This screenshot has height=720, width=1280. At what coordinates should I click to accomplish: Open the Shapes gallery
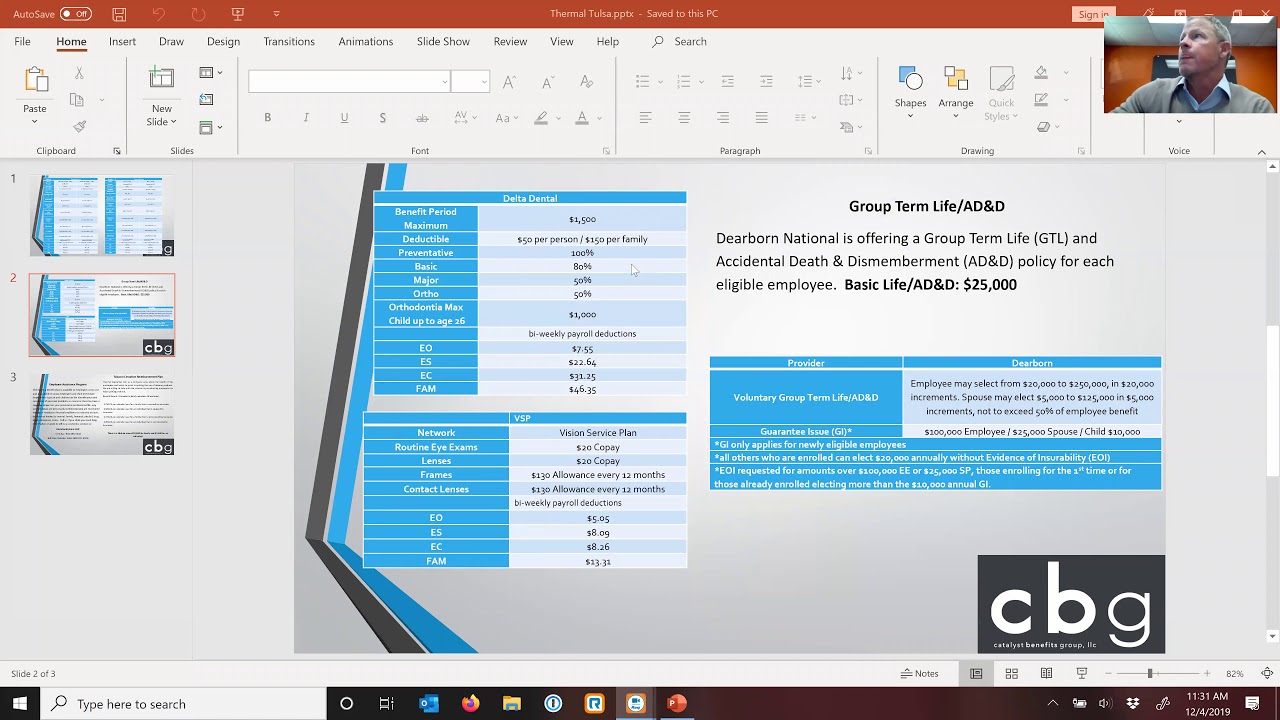tap(910, 92)
